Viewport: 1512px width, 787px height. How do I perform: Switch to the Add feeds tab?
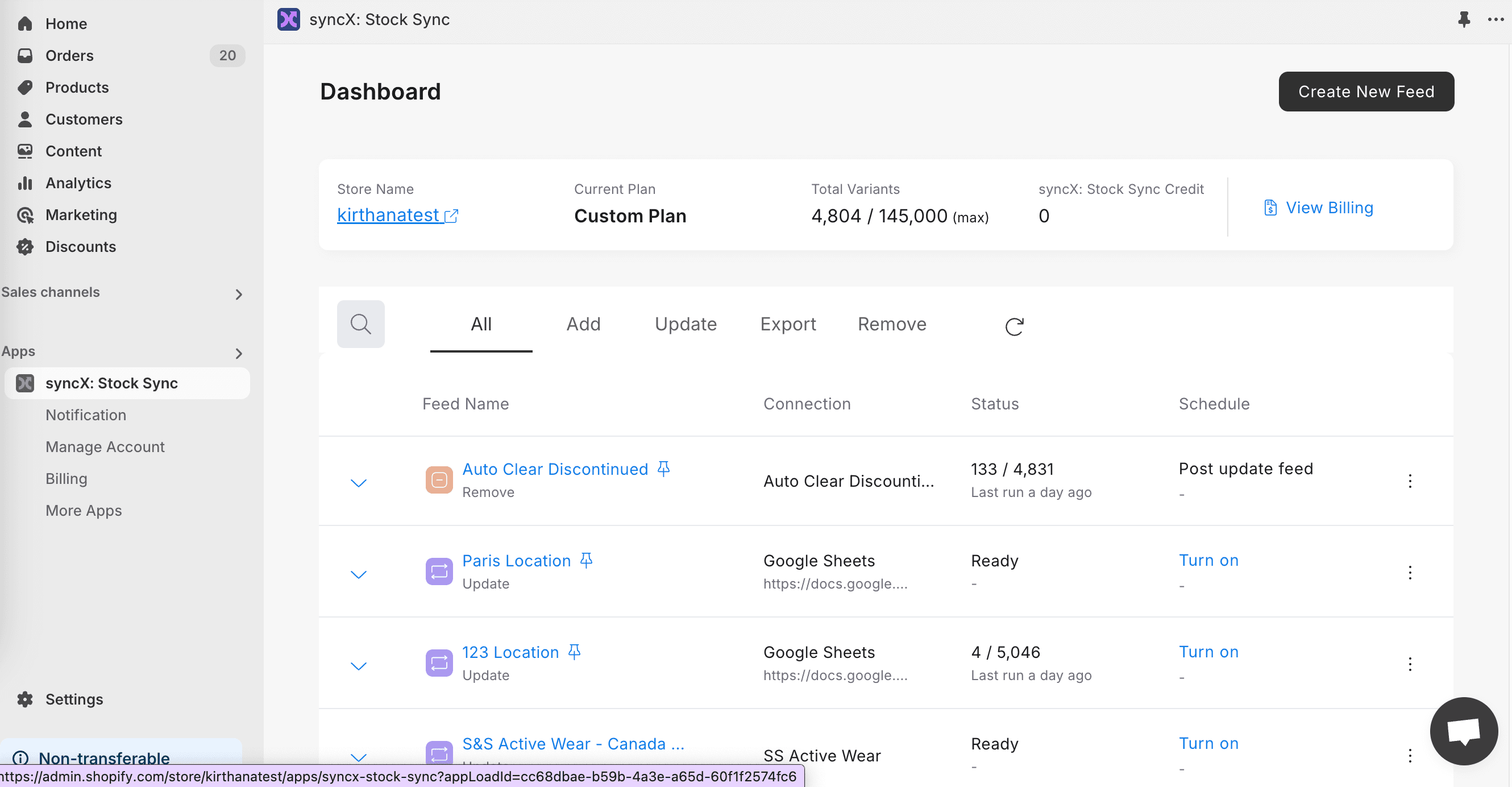coord(583,324)
